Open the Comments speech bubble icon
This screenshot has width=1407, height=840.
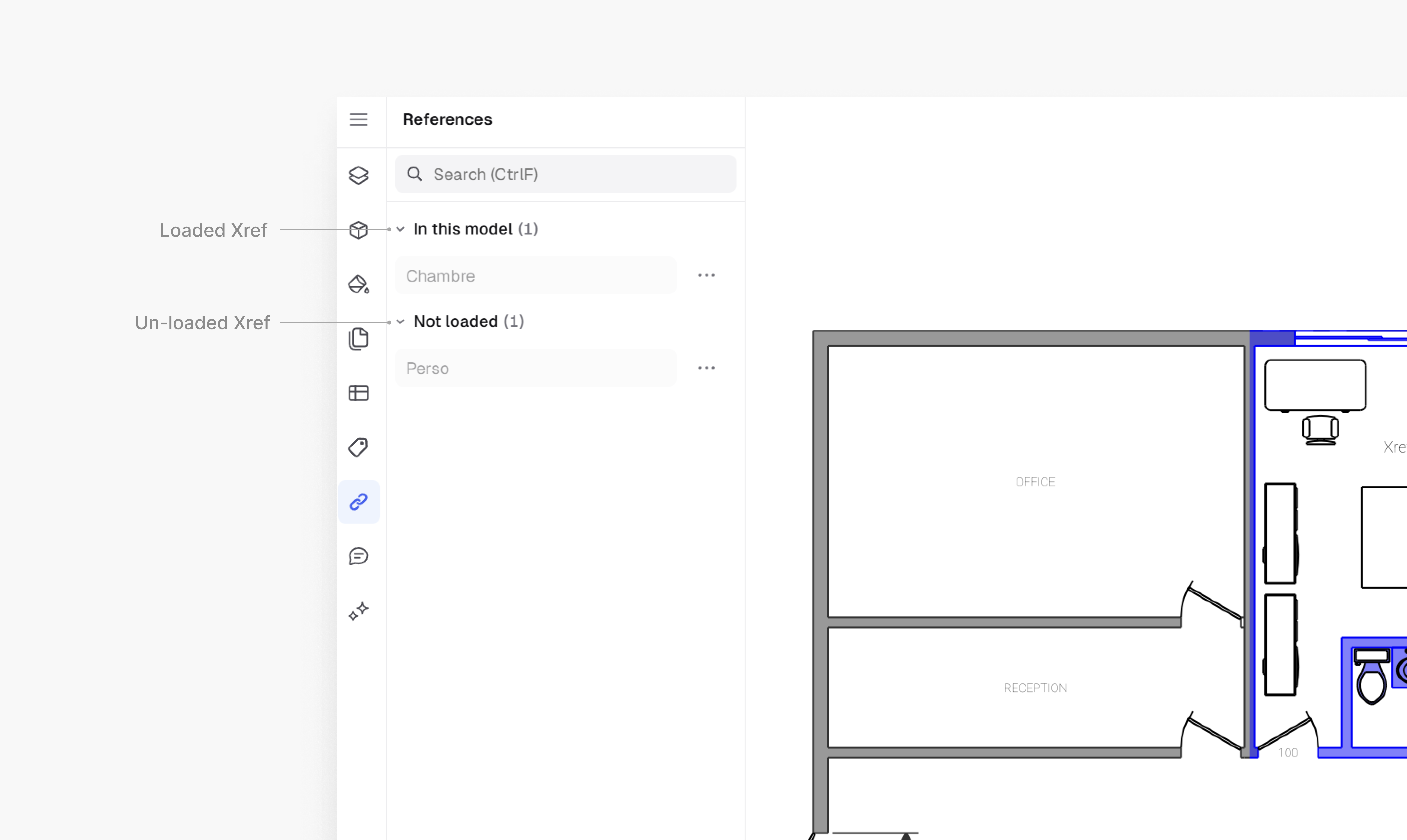pos(358,556)
